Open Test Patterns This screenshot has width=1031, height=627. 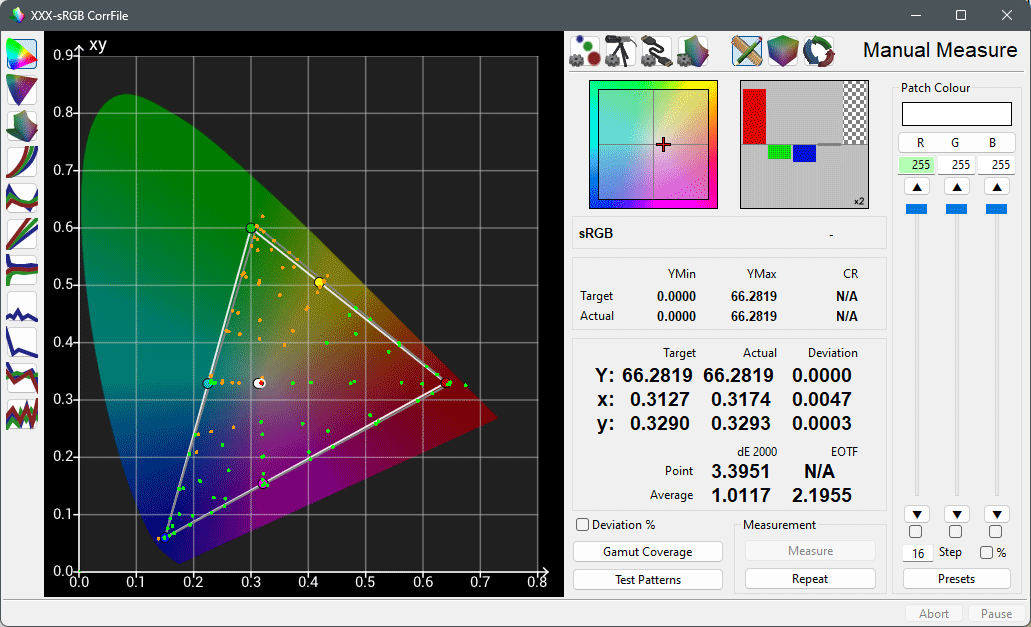tap(648, 579)
